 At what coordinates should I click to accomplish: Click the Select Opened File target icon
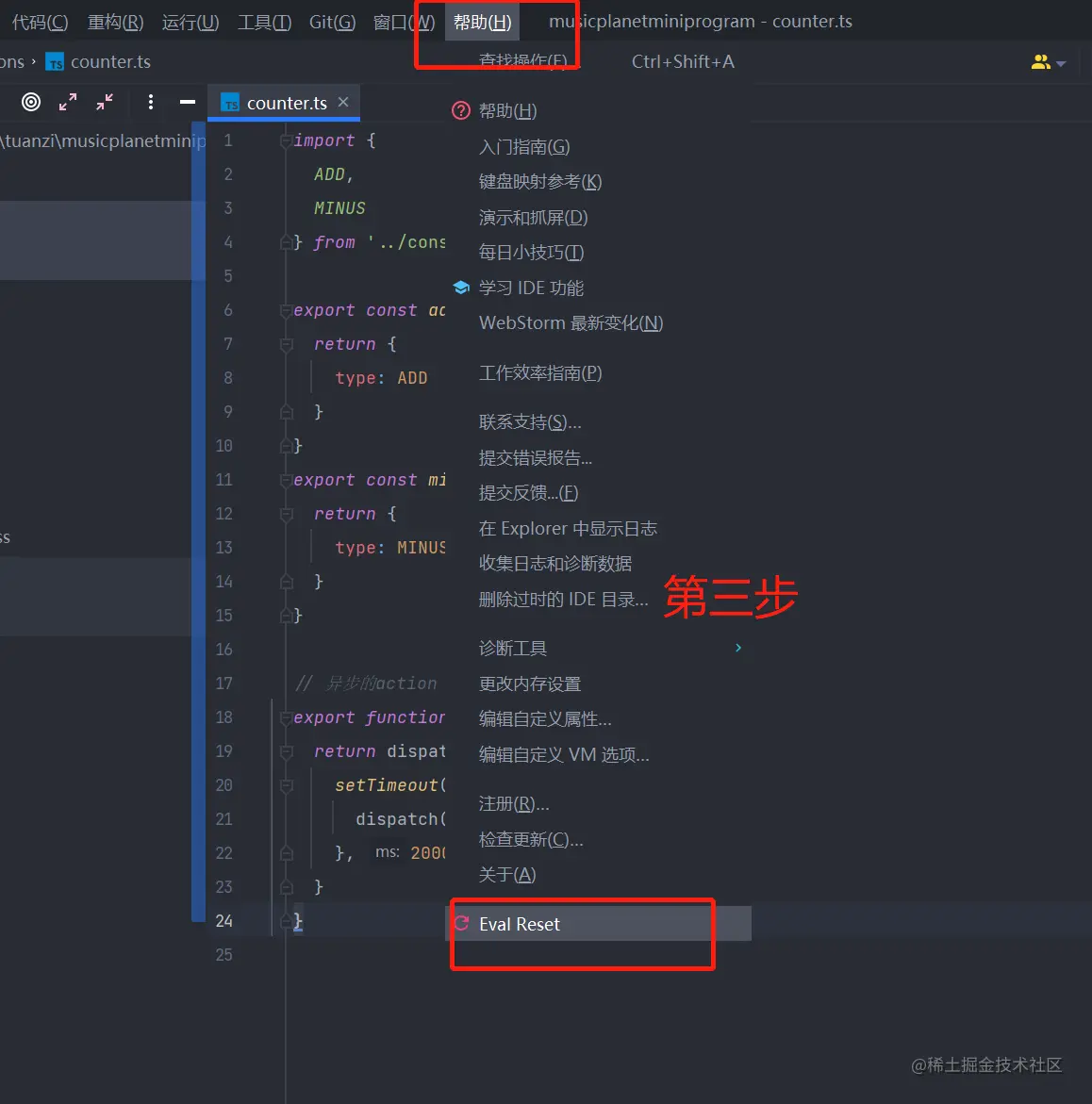click(31, 102)
